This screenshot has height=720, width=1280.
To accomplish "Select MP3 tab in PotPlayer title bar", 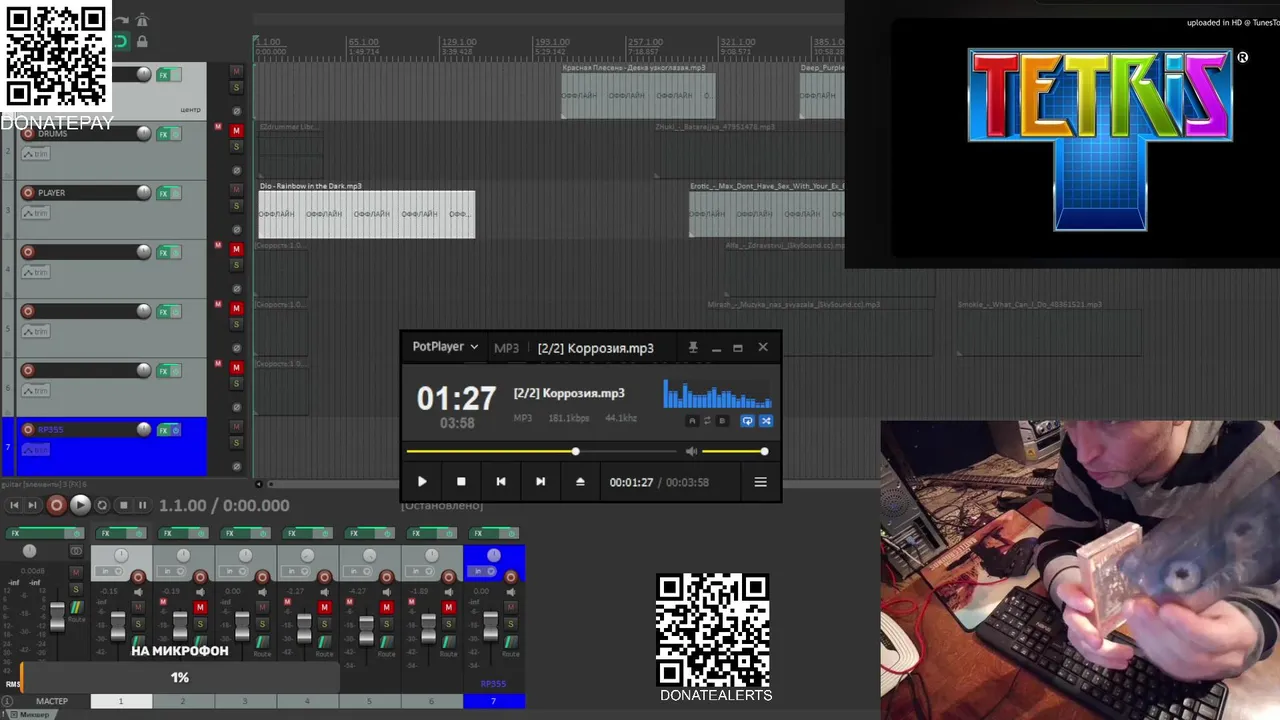I will pos(507,348).
